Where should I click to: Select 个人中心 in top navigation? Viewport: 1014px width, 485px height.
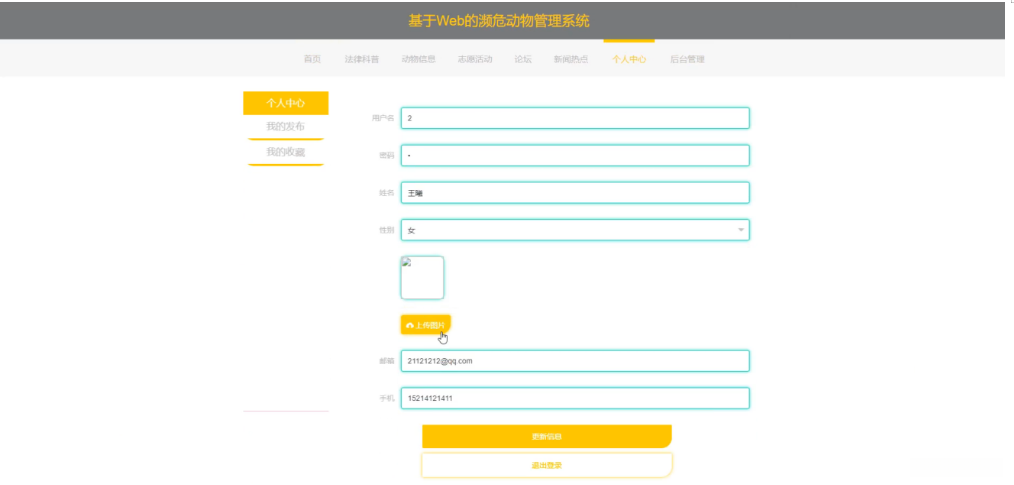point(629,59)
